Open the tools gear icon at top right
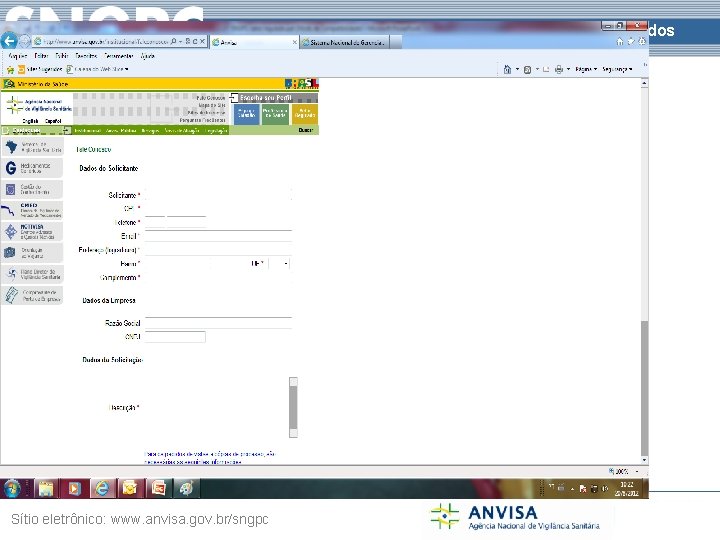 coord(642,41)
